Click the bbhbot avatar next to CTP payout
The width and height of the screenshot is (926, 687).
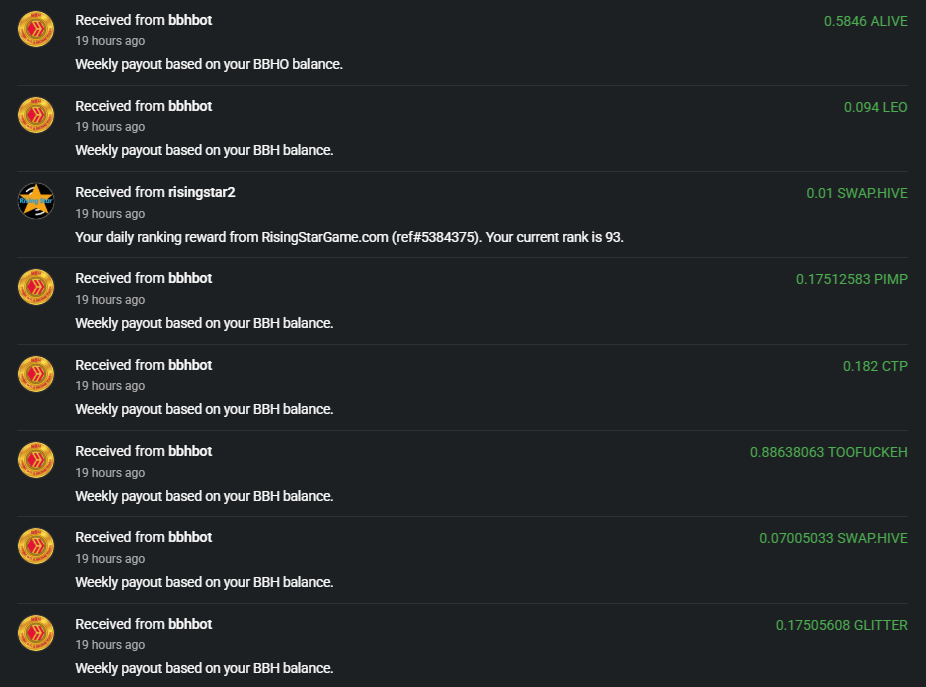coord(36,374)
